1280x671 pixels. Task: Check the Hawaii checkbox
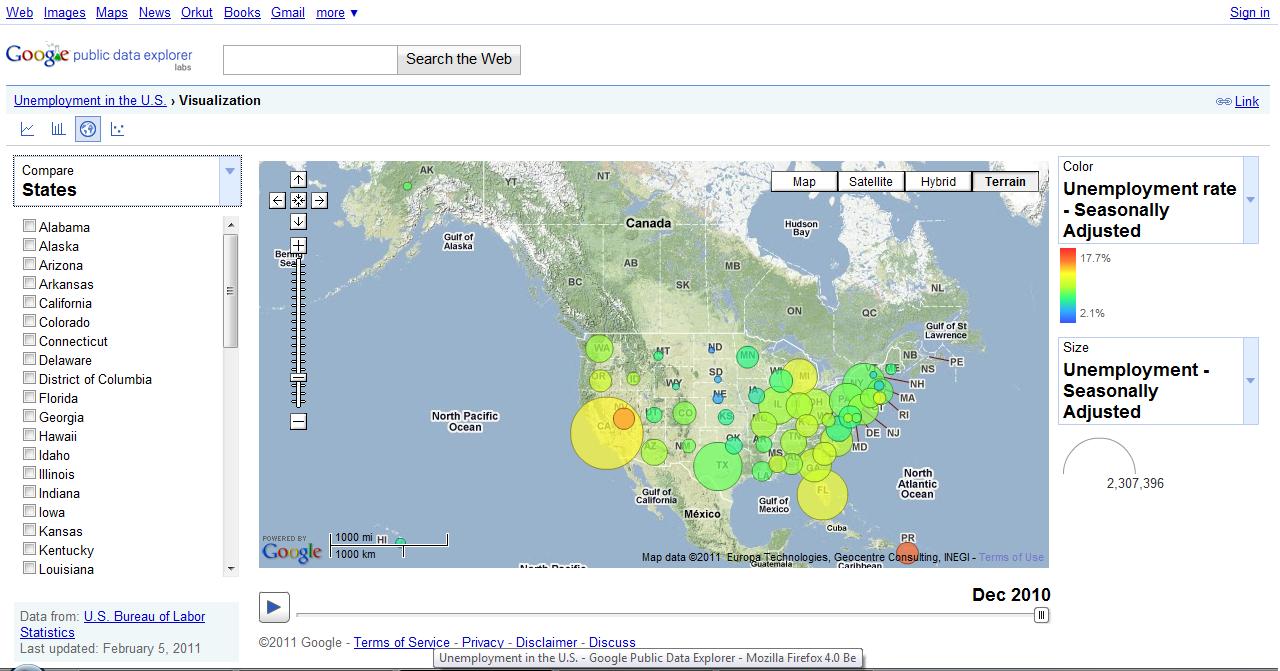(x=30, y=435)
